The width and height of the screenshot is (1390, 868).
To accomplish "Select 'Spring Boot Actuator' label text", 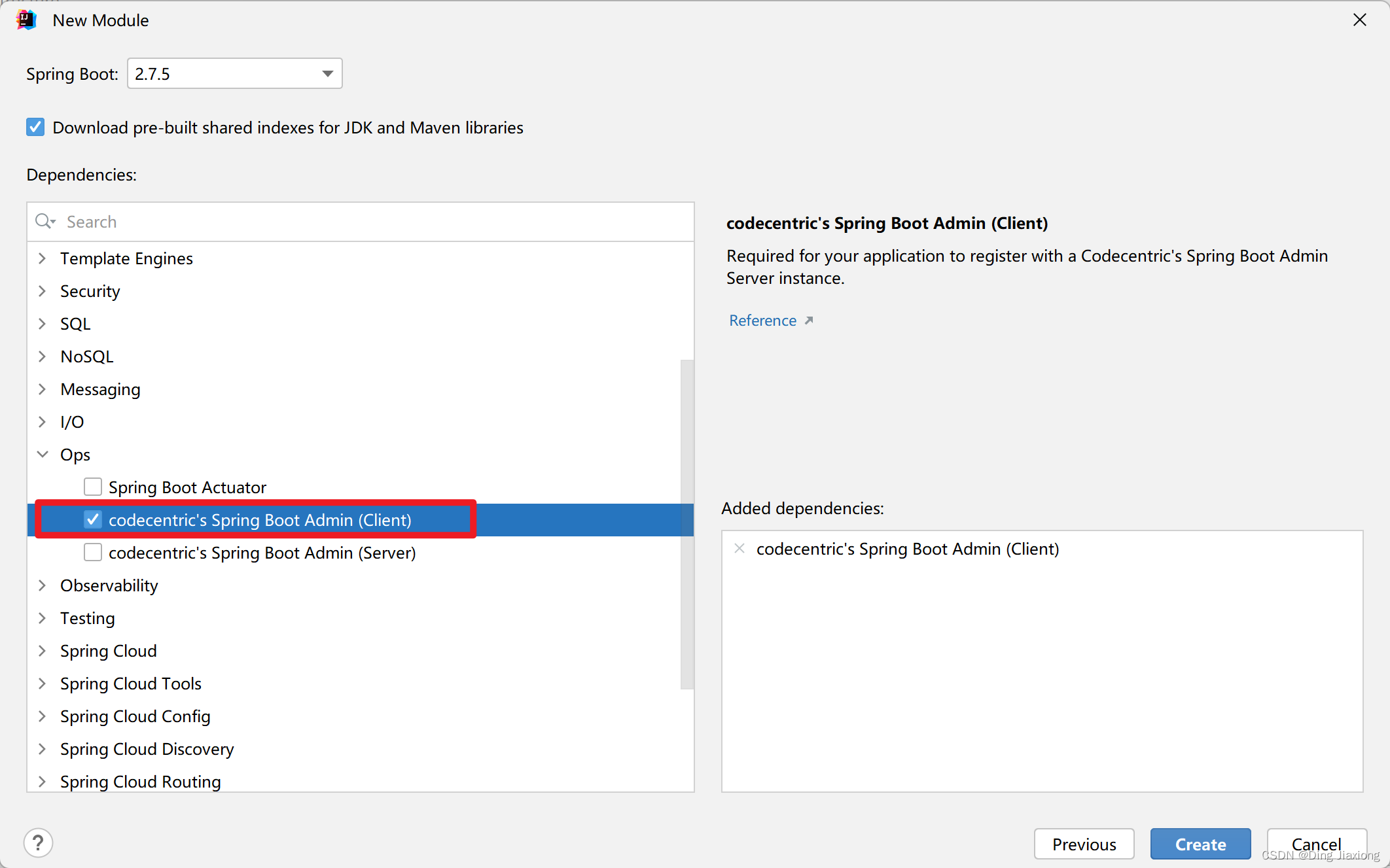I will 187,487.
